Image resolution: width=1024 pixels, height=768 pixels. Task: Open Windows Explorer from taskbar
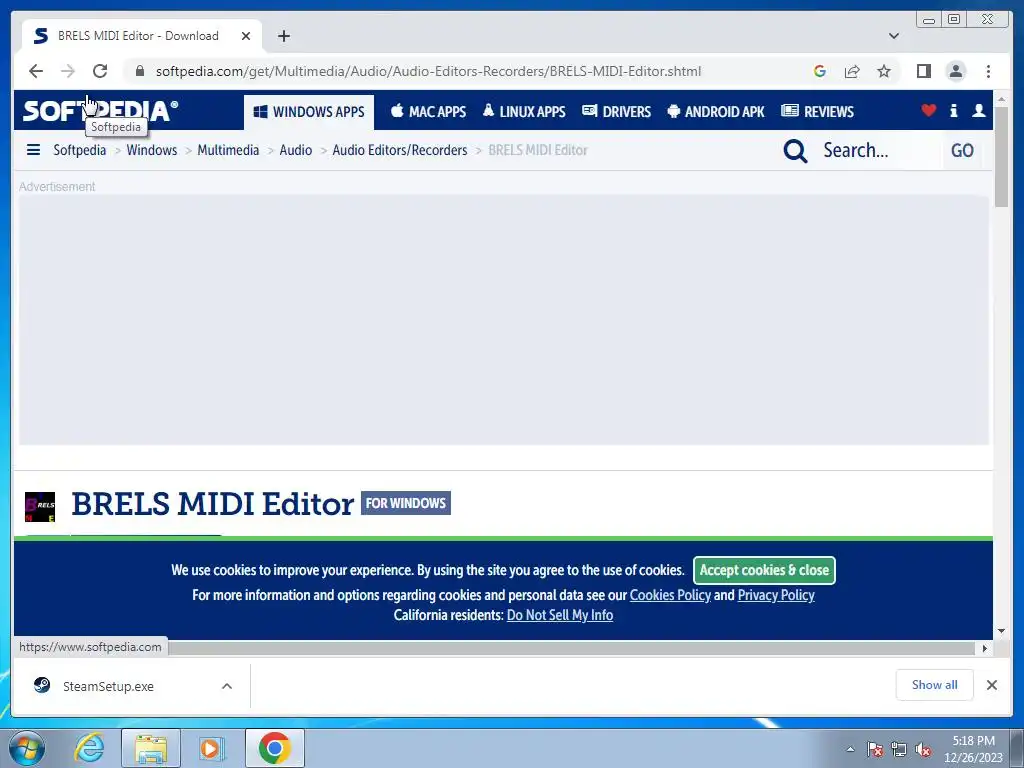point(150,748)
